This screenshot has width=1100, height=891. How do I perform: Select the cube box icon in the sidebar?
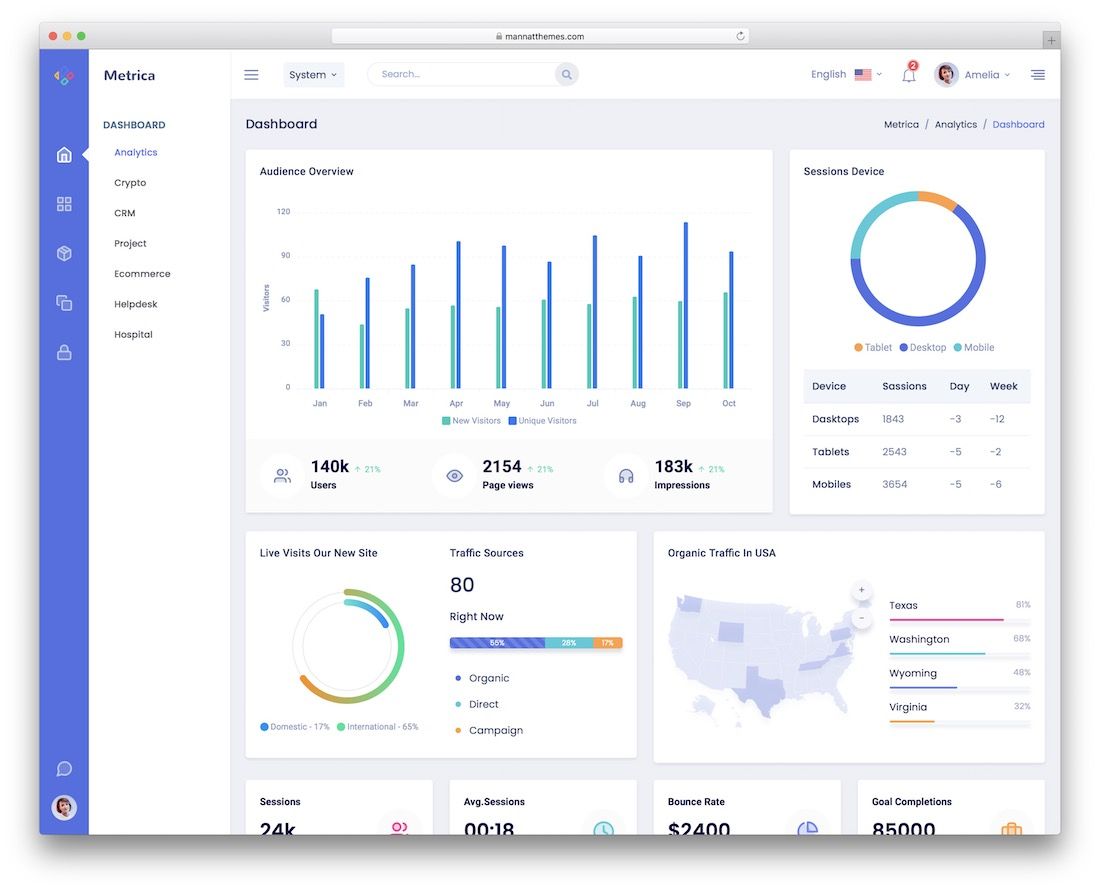(x=64, y=253)
